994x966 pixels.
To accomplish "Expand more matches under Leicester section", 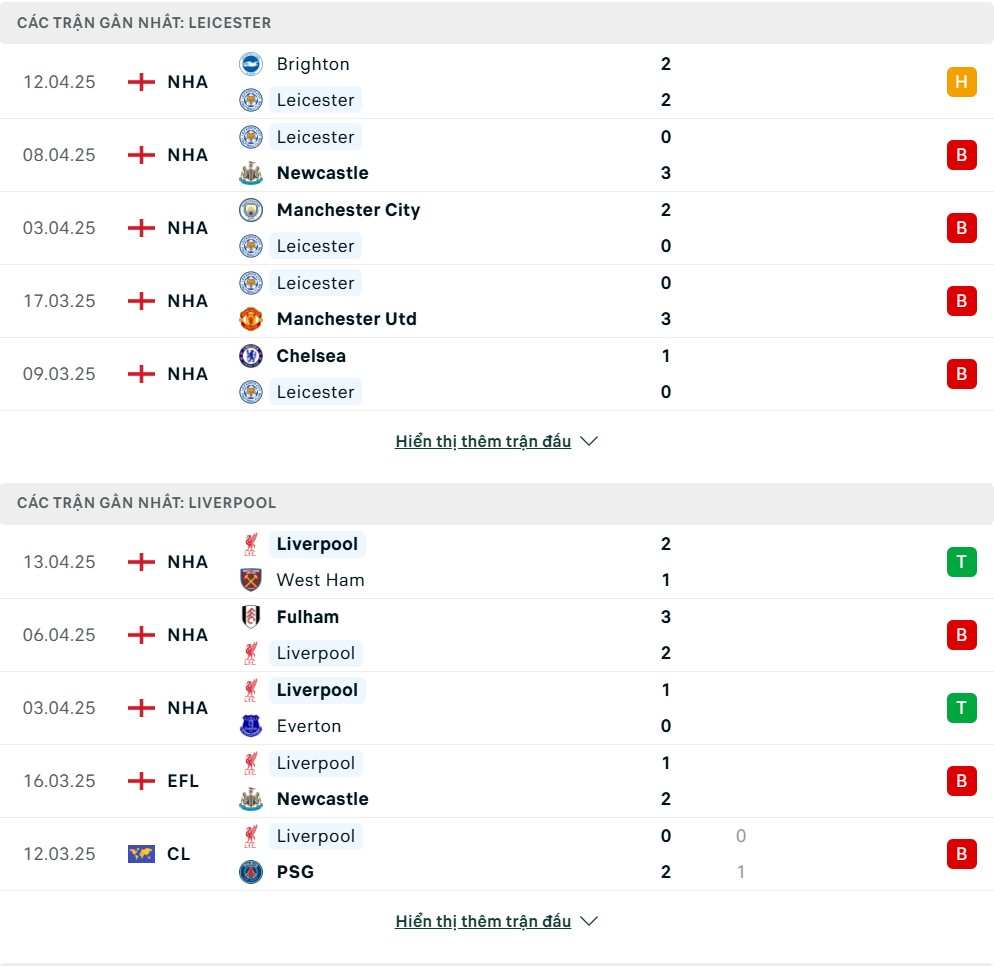I will [483, 441].
